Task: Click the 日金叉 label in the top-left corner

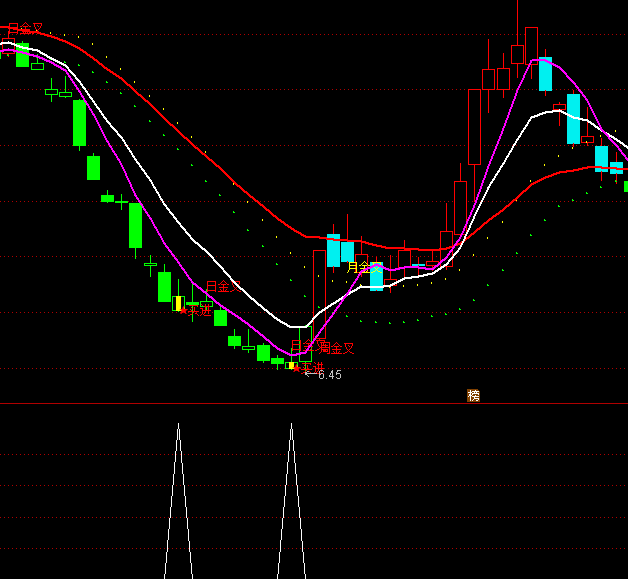Action: click(x=25, y=29)
